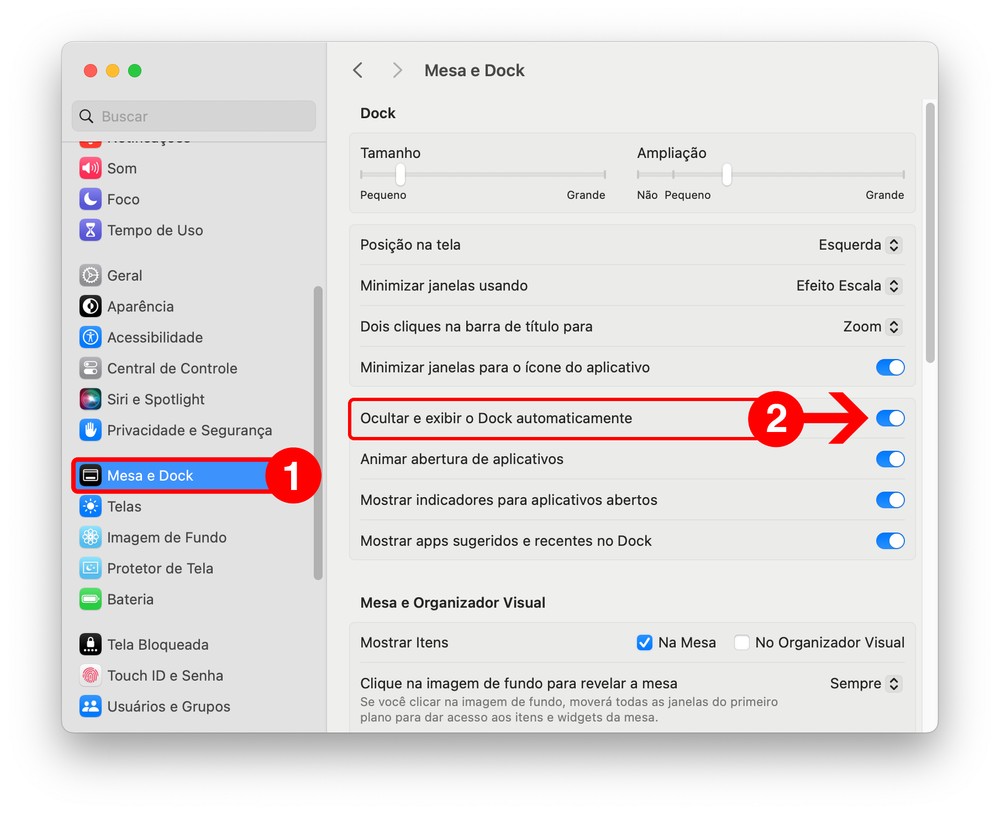Click the Mesa e Organizador Visual heading

[453, 602]
